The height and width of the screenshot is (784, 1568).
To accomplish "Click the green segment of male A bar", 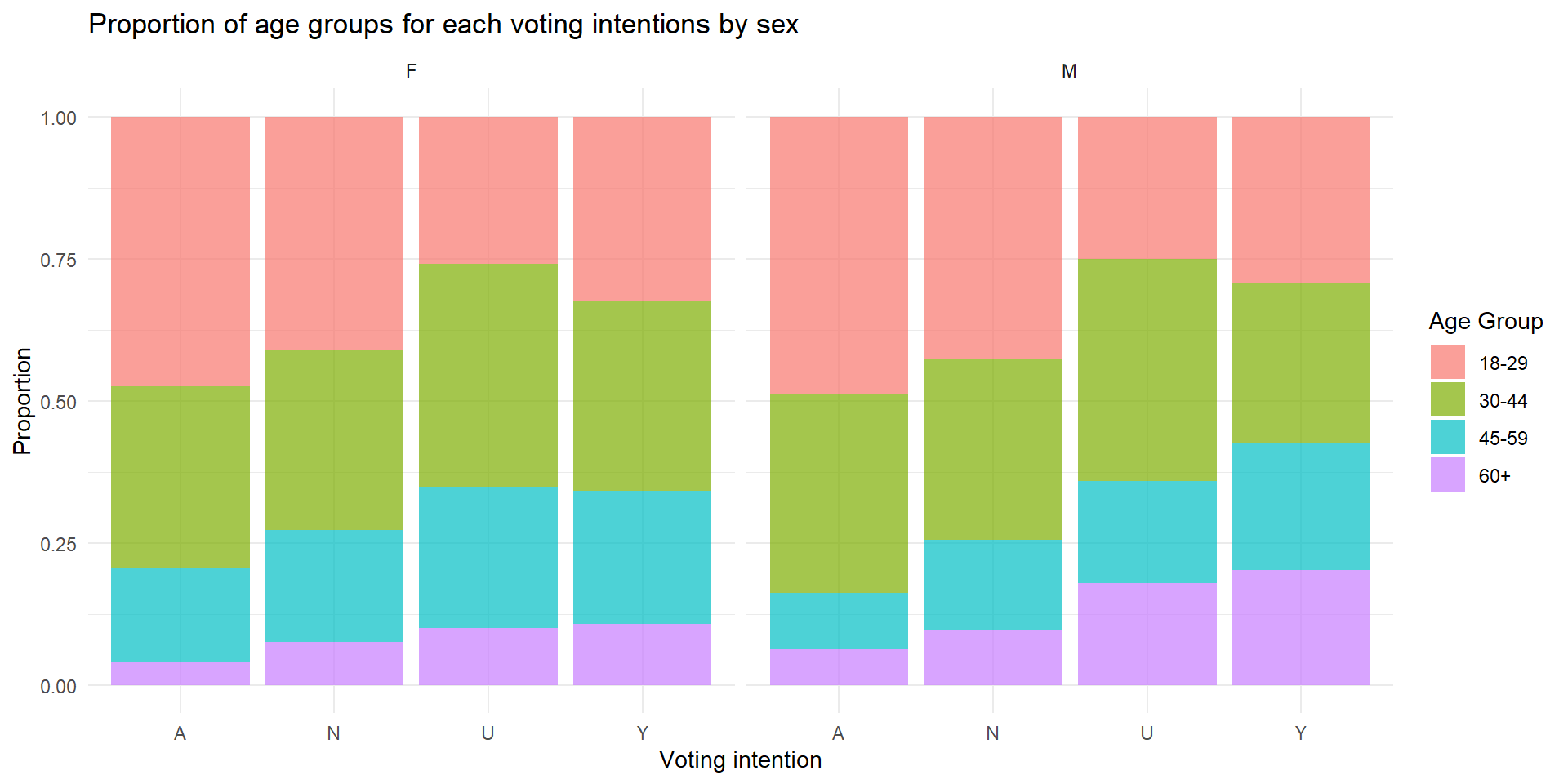I will point(839,492).
